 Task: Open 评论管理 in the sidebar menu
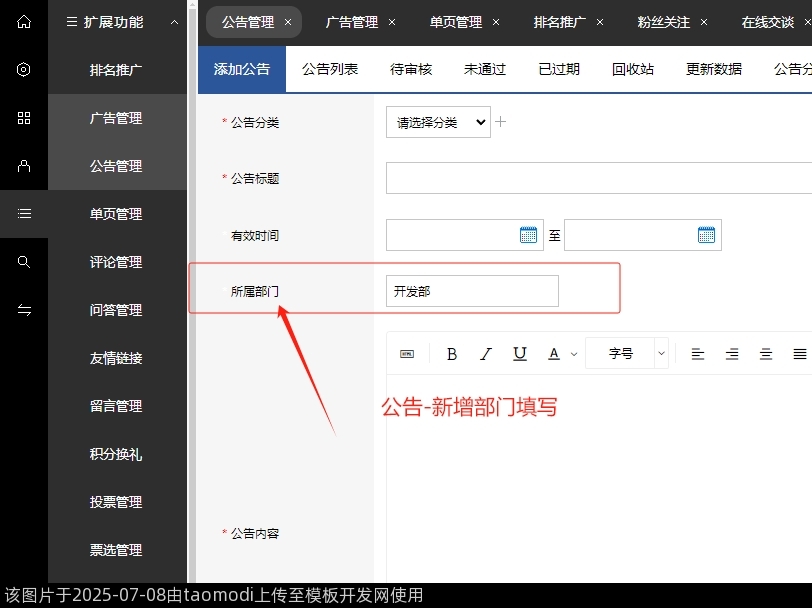116,262
